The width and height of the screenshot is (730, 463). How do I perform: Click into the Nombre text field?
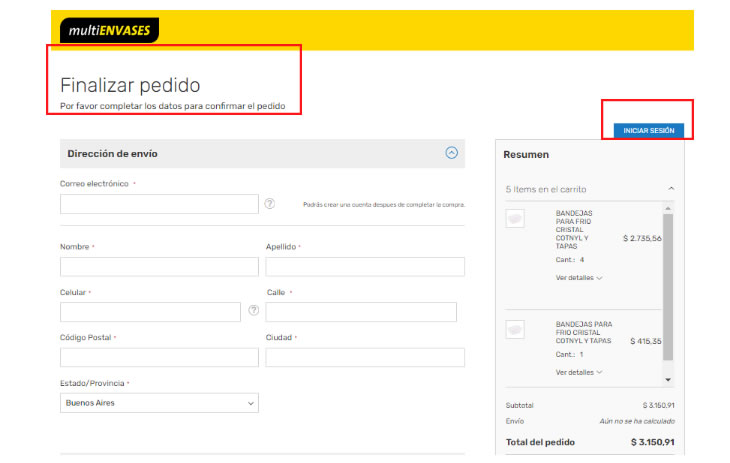[x=159, y=267]
